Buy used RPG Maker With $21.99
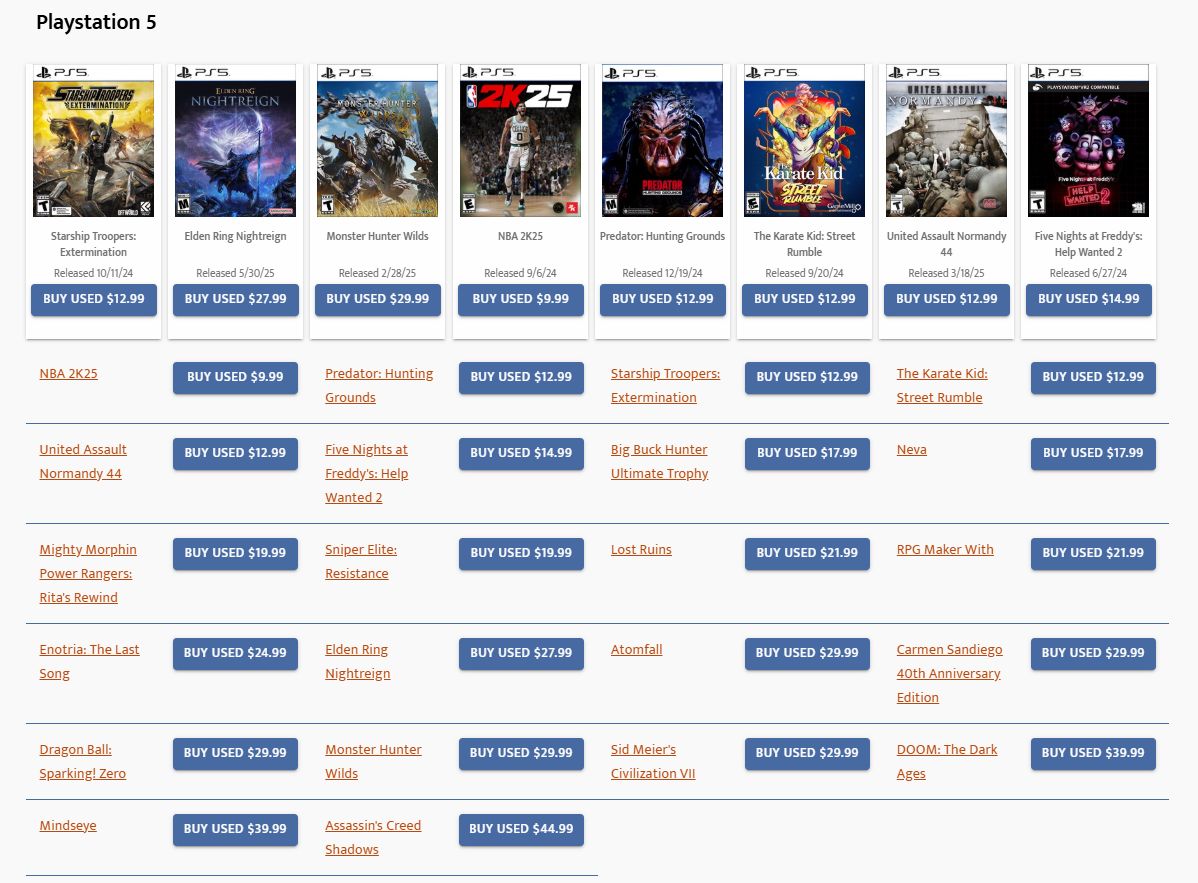This screenshot has height=883, width=1198. [x=1093, y=553]
